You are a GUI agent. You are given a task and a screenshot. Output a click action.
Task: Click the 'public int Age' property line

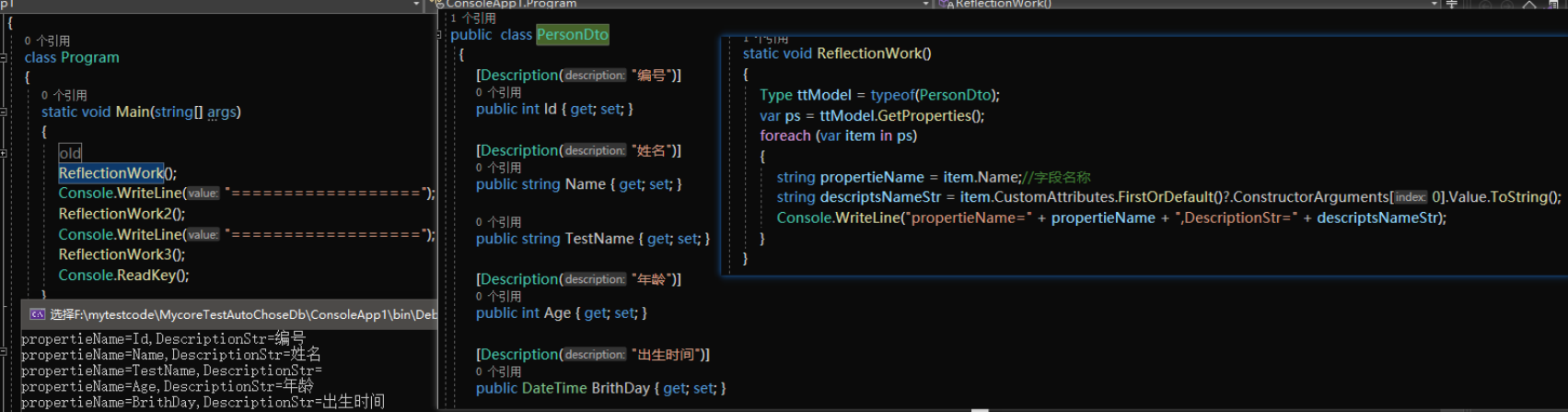pyautogui.click(x=562, y=313)
